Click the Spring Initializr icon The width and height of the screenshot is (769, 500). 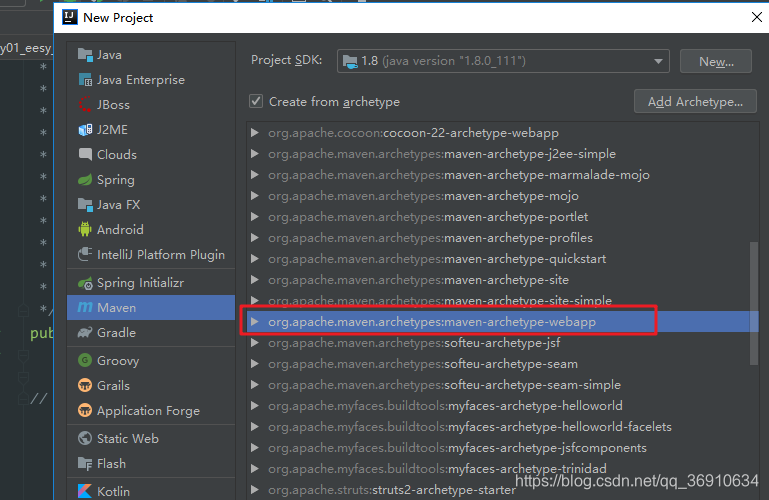pyautogui.click(x=85, y=283)
